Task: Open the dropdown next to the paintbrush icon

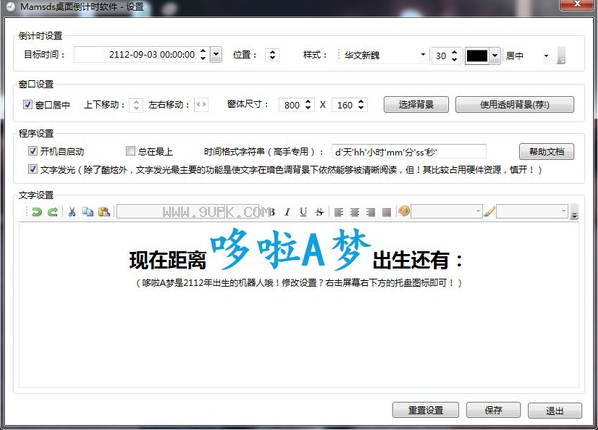Action: click(532, 211)
